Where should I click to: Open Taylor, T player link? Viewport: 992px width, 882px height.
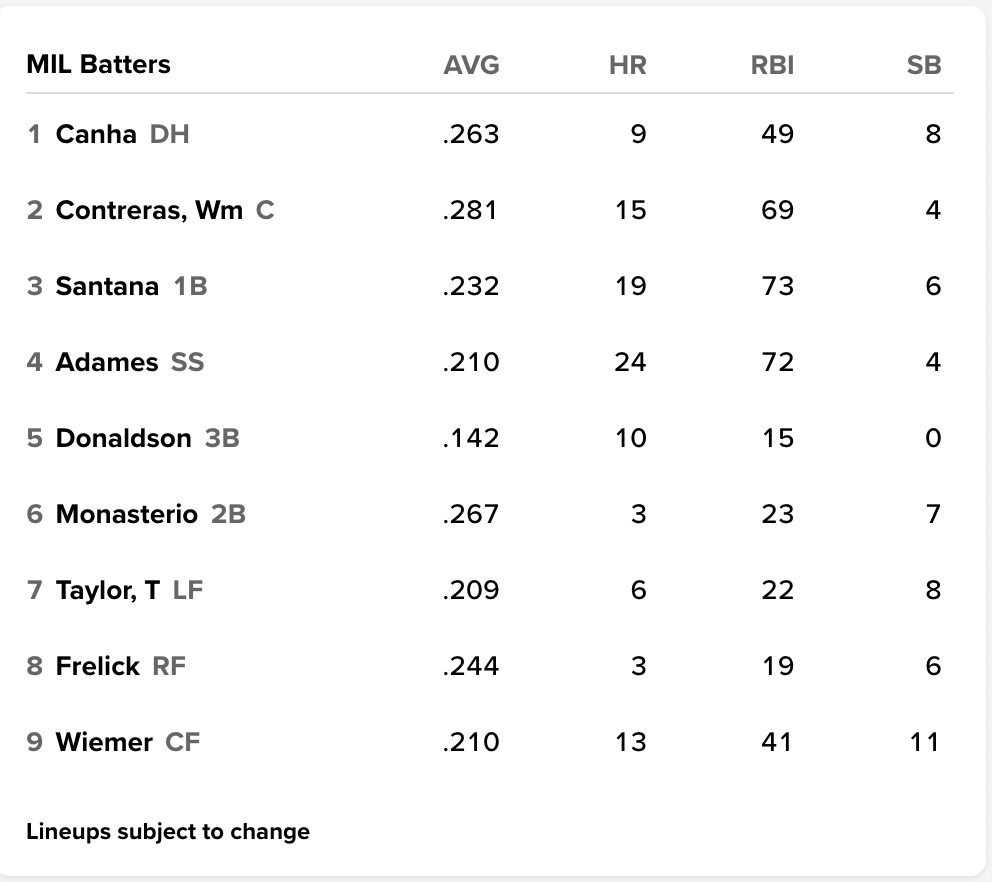click(x=108, y=590)
